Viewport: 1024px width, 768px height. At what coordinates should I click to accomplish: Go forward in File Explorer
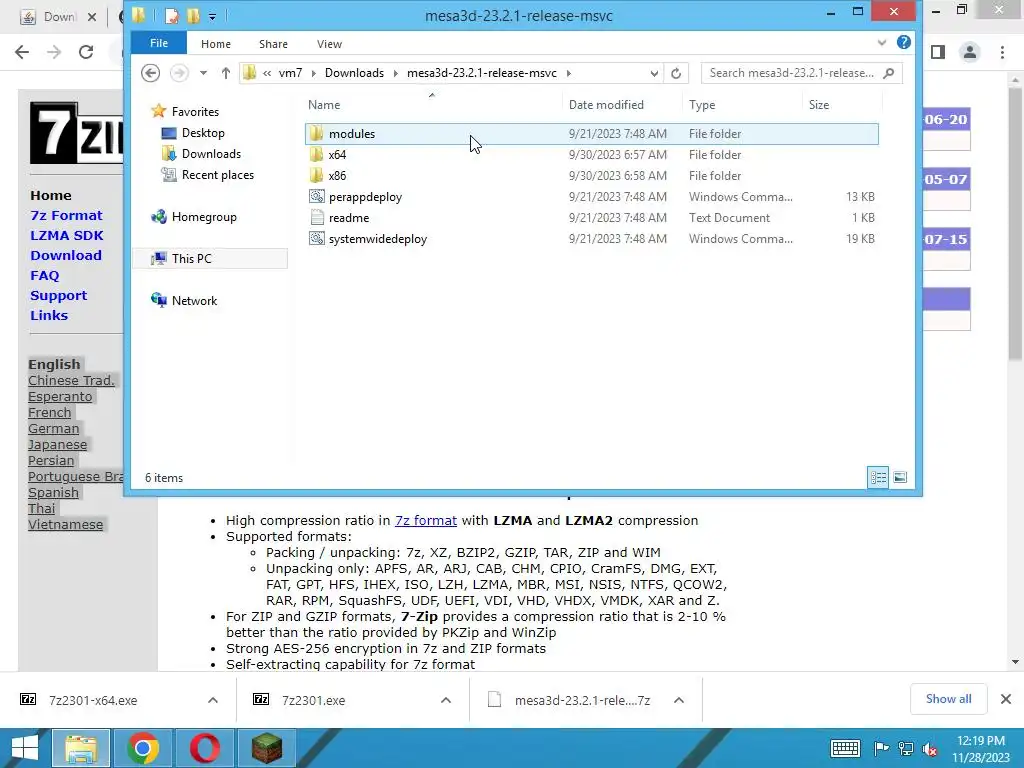tap(179, 73)
